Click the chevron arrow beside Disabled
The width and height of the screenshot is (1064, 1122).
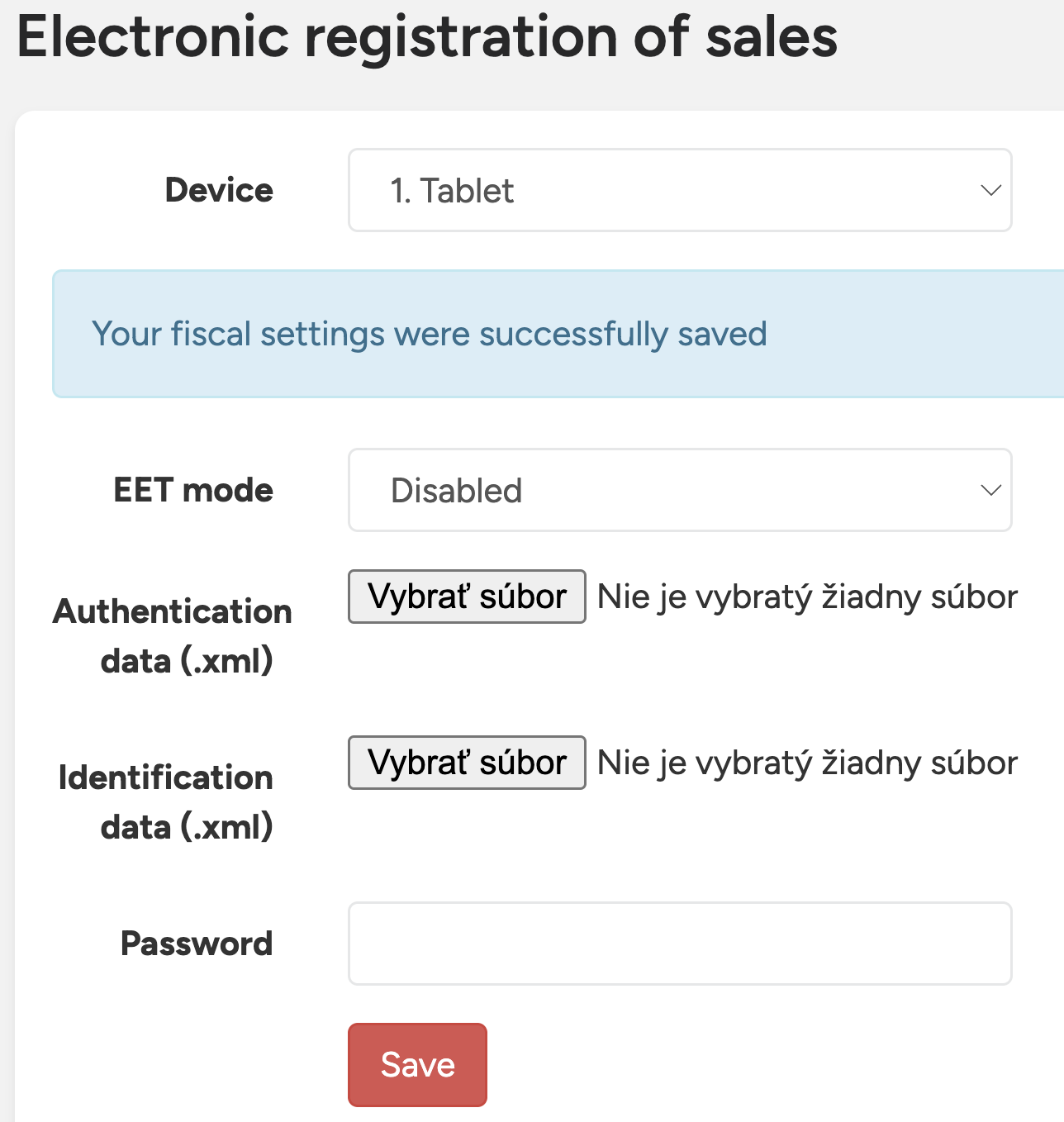pos(990,490)
